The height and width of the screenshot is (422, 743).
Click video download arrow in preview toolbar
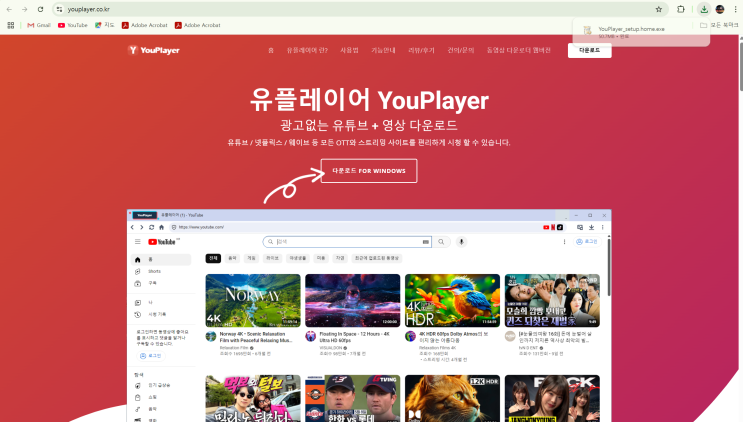(x=591, y=227)
